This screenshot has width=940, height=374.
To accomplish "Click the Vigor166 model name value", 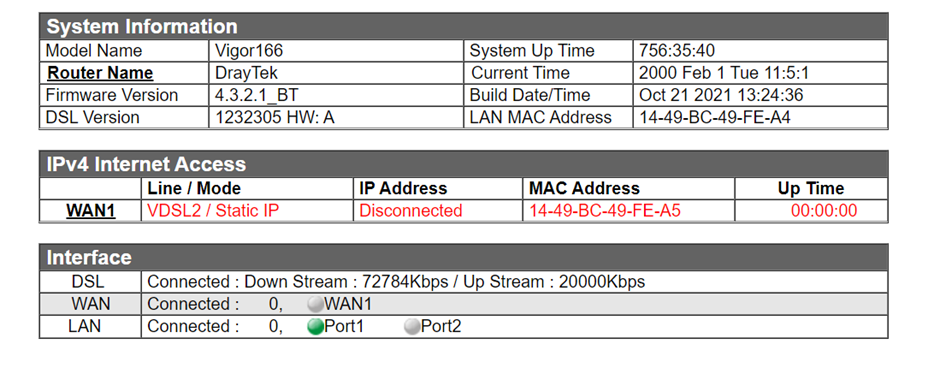I will point(248,51).
